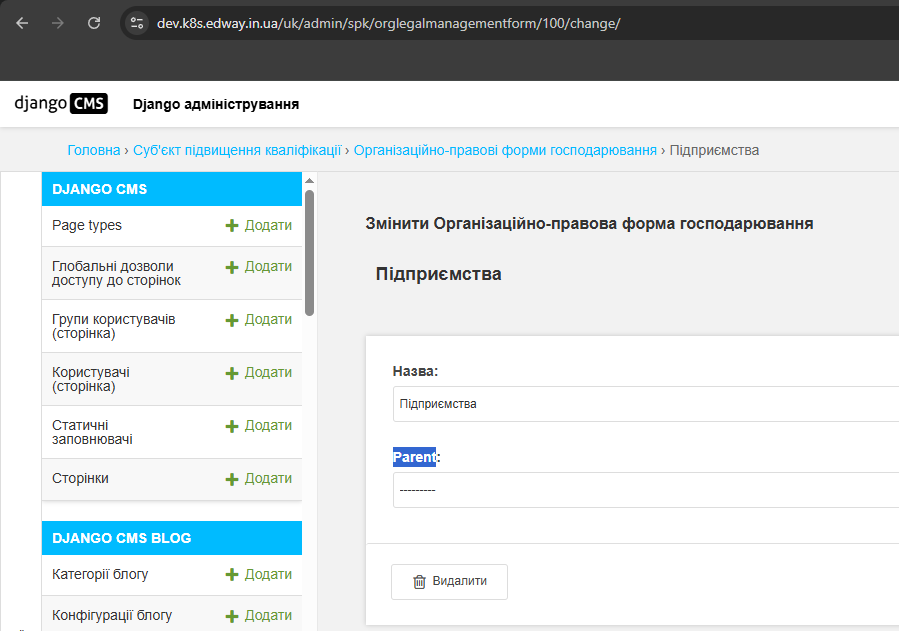Click the DJANGO CMS section header
899x631 pixels.
(x=171, y=188)
